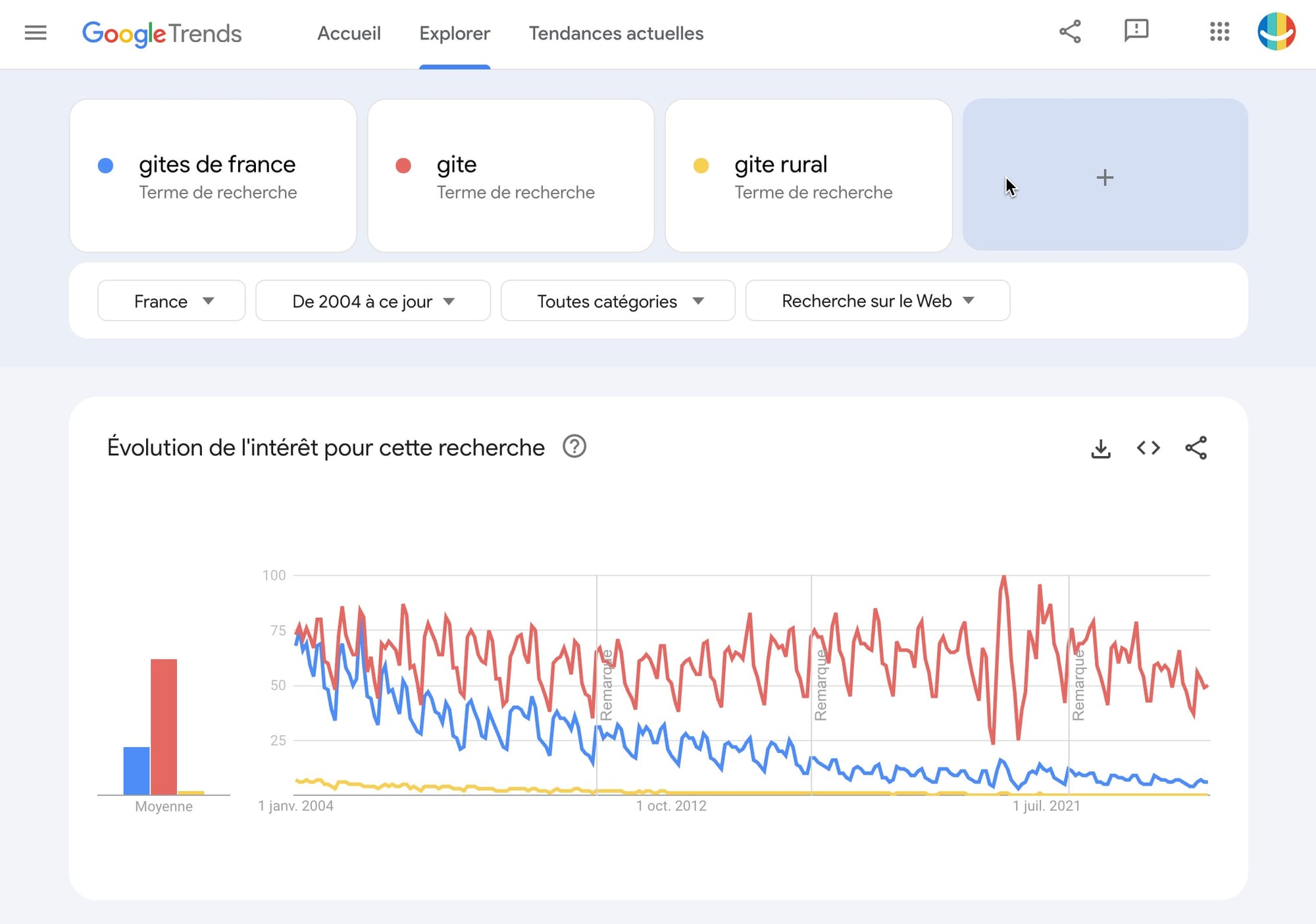Open the send feedback icon
The image size is (1316, 924).
(1136, 31)
